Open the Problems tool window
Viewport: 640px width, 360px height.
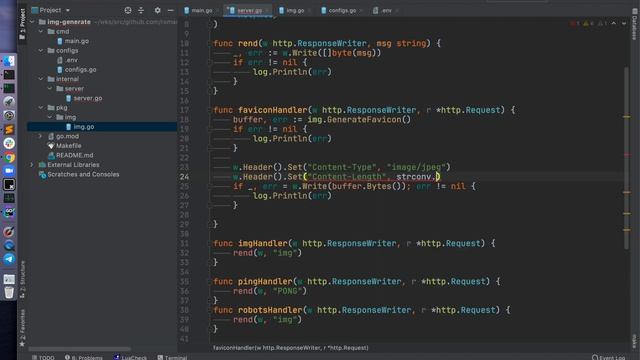tap(84, 358)
